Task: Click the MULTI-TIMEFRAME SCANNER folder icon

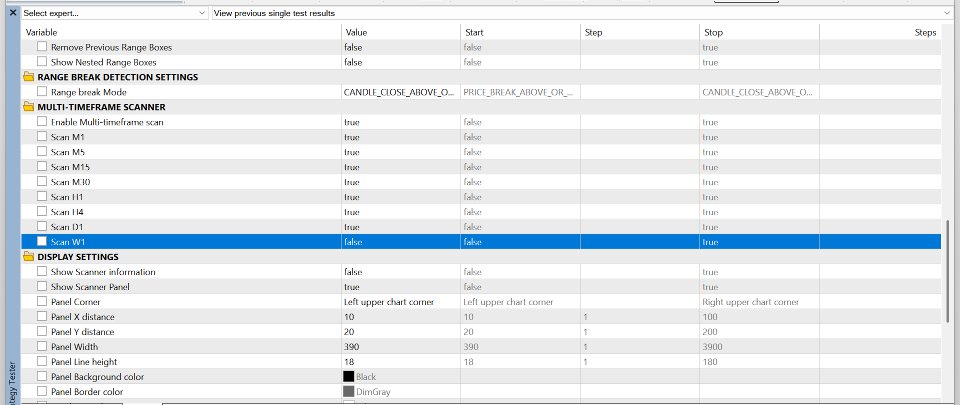Action: pos(28,107)
